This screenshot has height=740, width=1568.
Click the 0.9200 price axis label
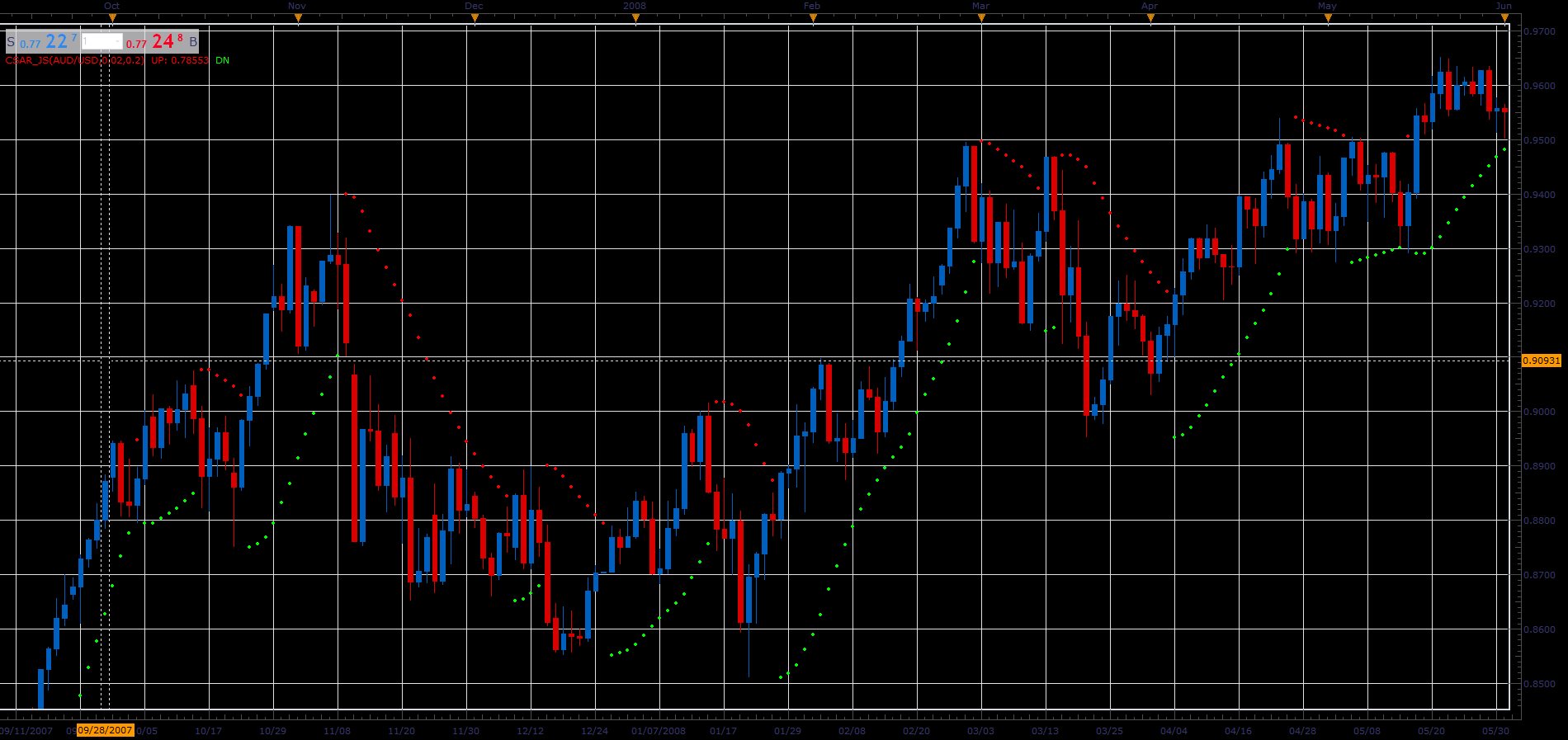pyautogui.click(x=1541, y=304)
